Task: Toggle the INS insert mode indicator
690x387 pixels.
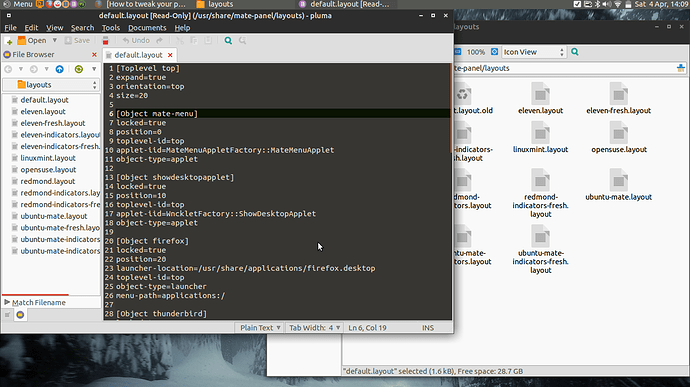Action: click(x=428, y=328)
